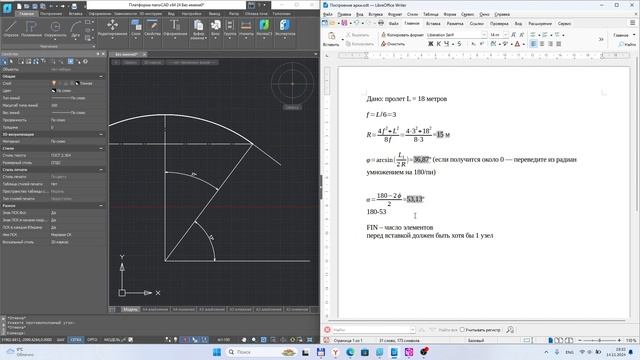This screenshot has width=640, height=360.
Task: Toggle single-page view in Writer status bar
Action: click(x=551, y=340)
